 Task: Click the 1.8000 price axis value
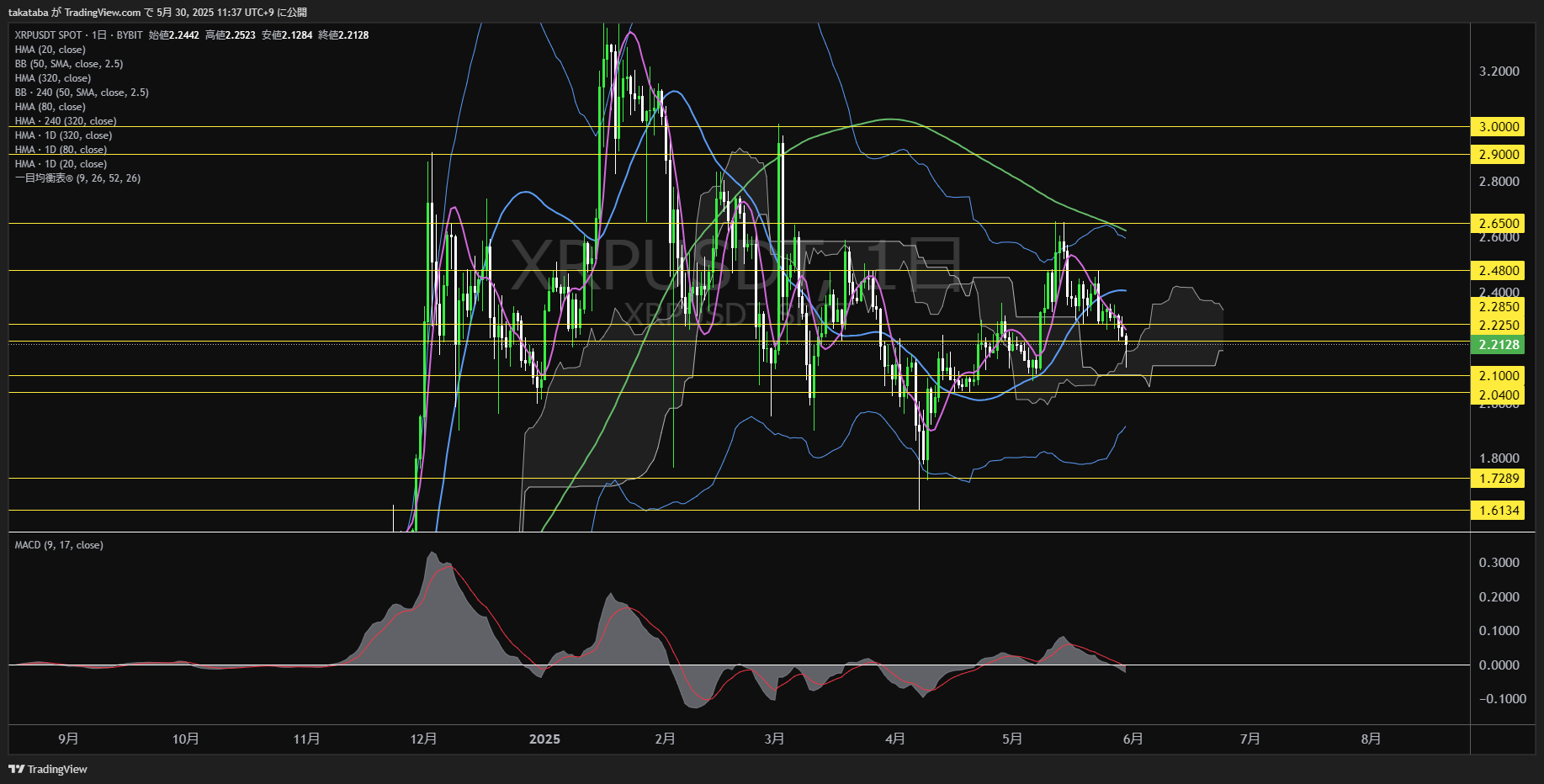click(x=1499, y=458)
